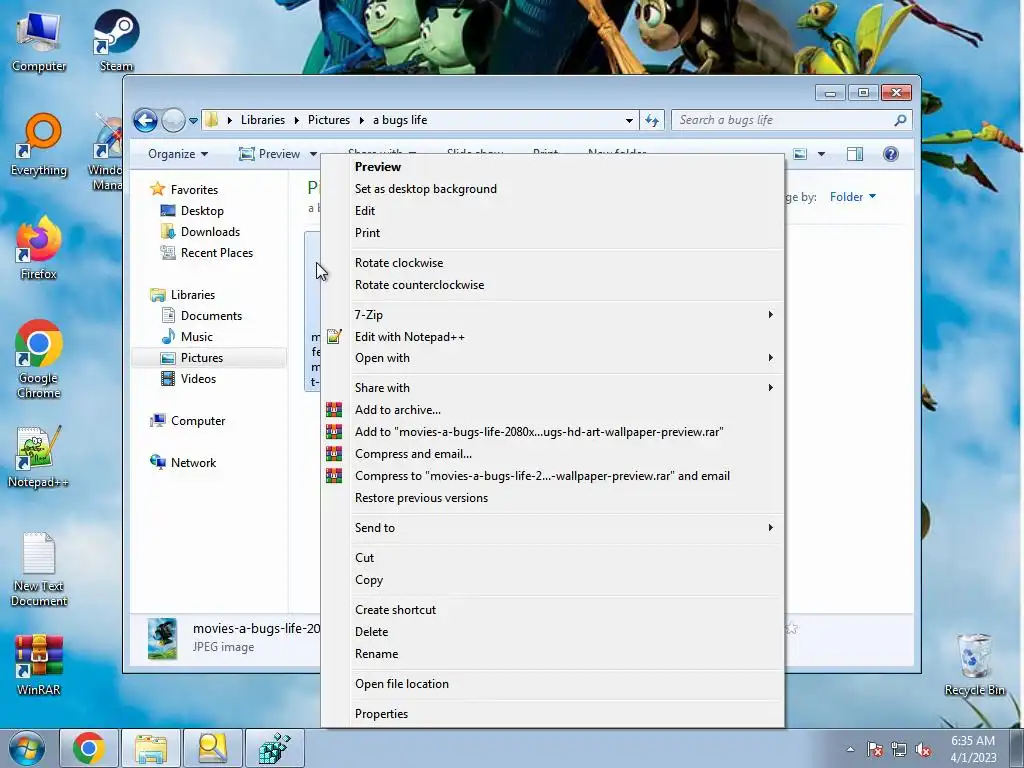Open the Steam desktop shortcut
1024x768 pixels.
(116, 40)
